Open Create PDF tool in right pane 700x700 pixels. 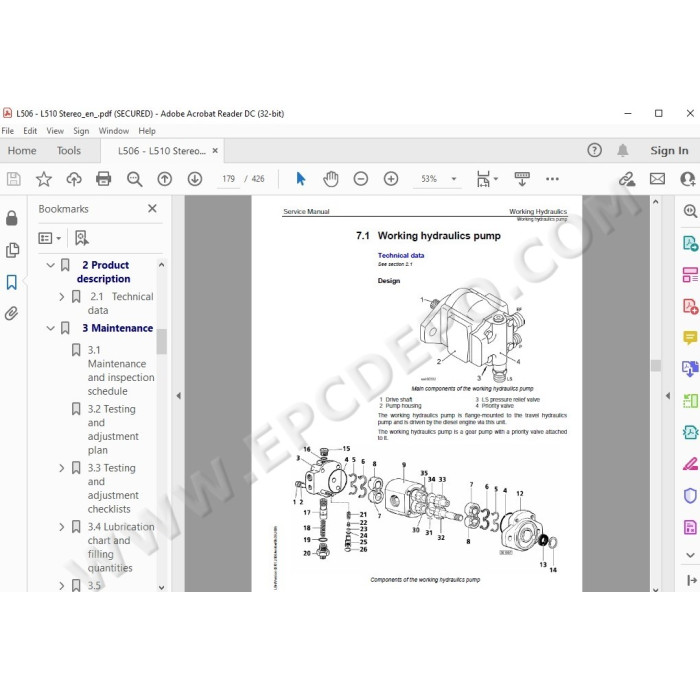click(690, 307)
